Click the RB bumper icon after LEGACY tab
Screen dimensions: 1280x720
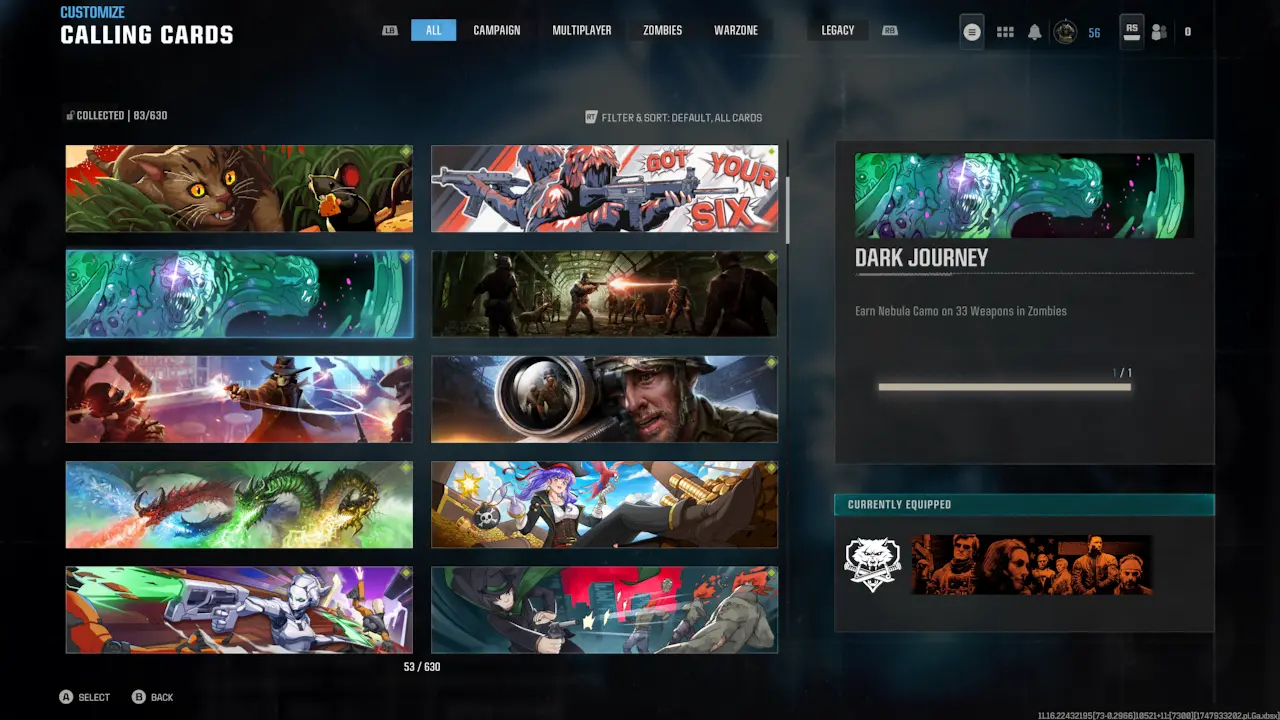890,31
